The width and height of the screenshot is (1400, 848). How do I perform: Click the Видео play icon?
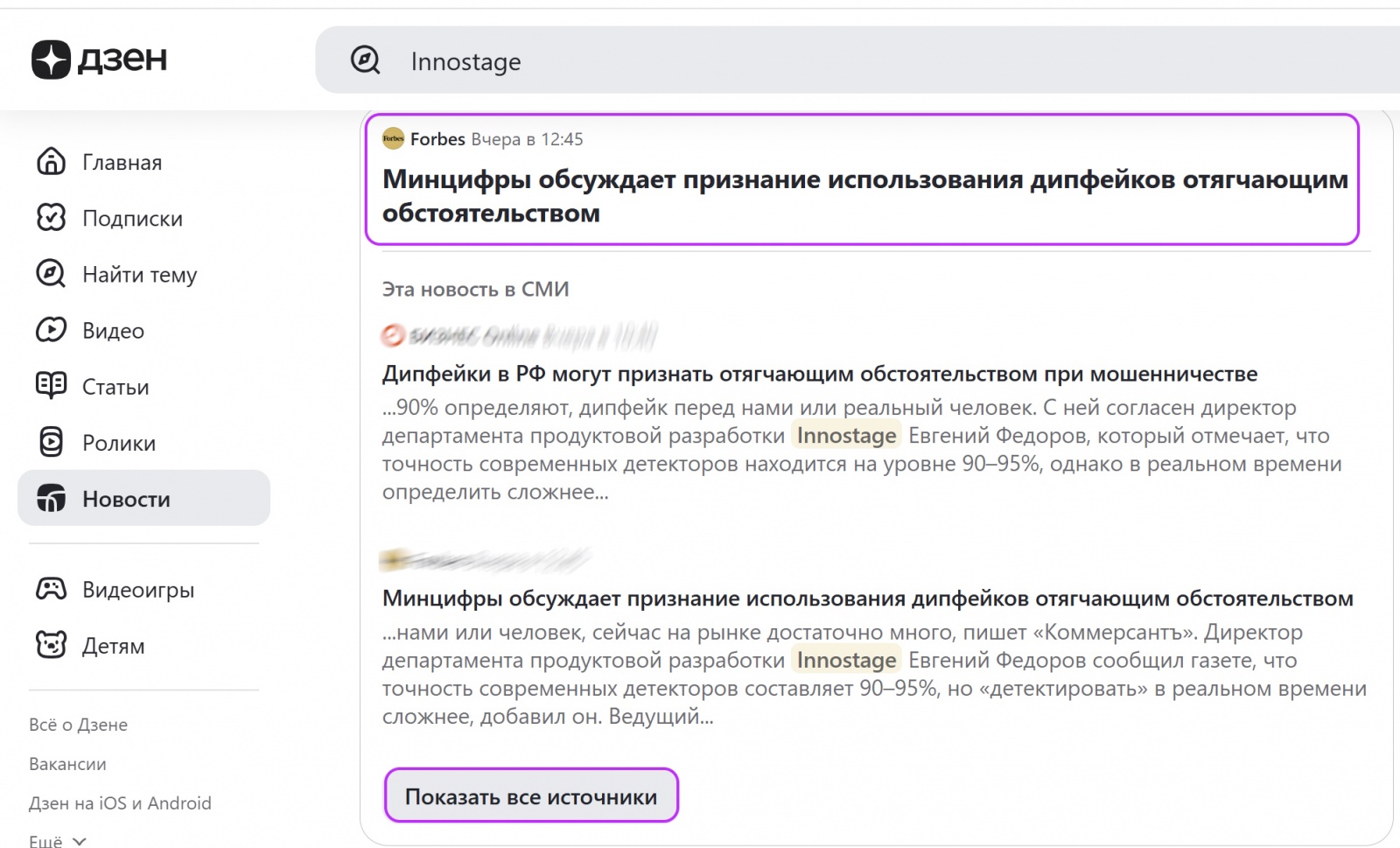coord(51,330)
